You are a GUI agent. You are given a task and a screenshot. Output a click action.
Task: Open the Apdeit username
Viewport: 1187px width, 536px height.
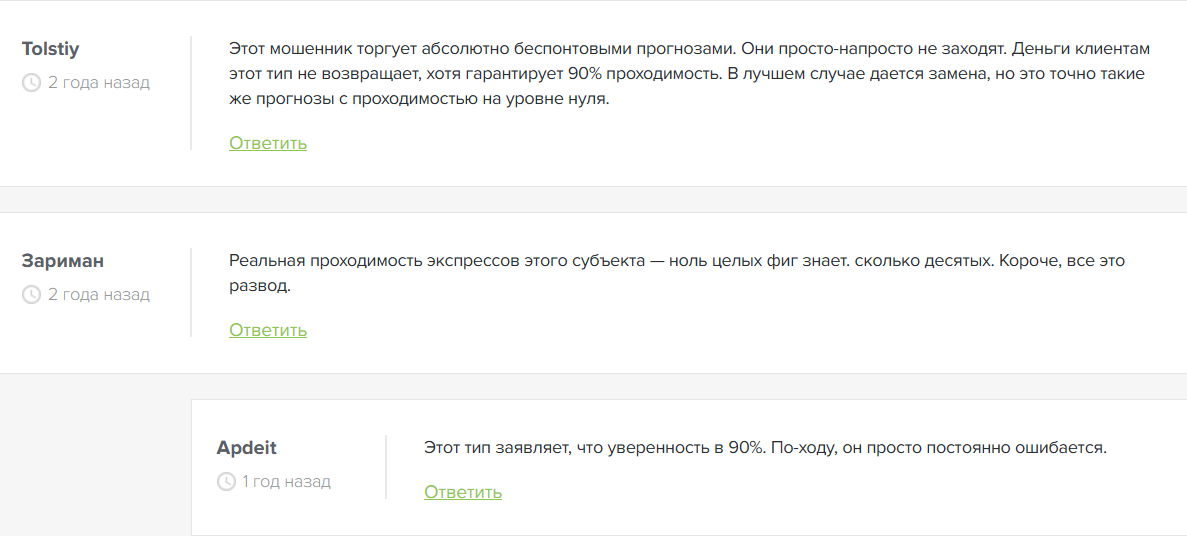[x=246, y=448]
